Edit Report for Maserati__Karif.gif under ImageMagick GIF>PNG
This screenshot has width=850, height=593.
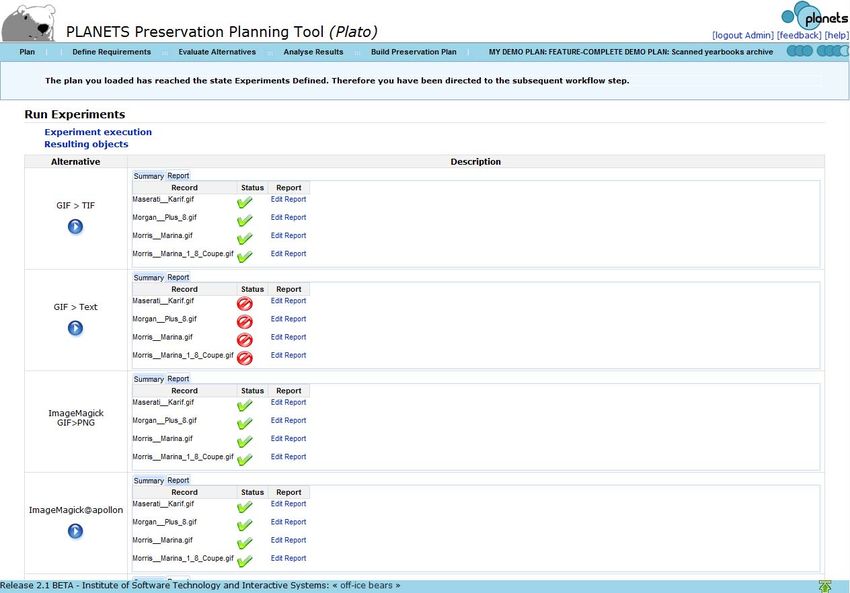coord(288,402)
